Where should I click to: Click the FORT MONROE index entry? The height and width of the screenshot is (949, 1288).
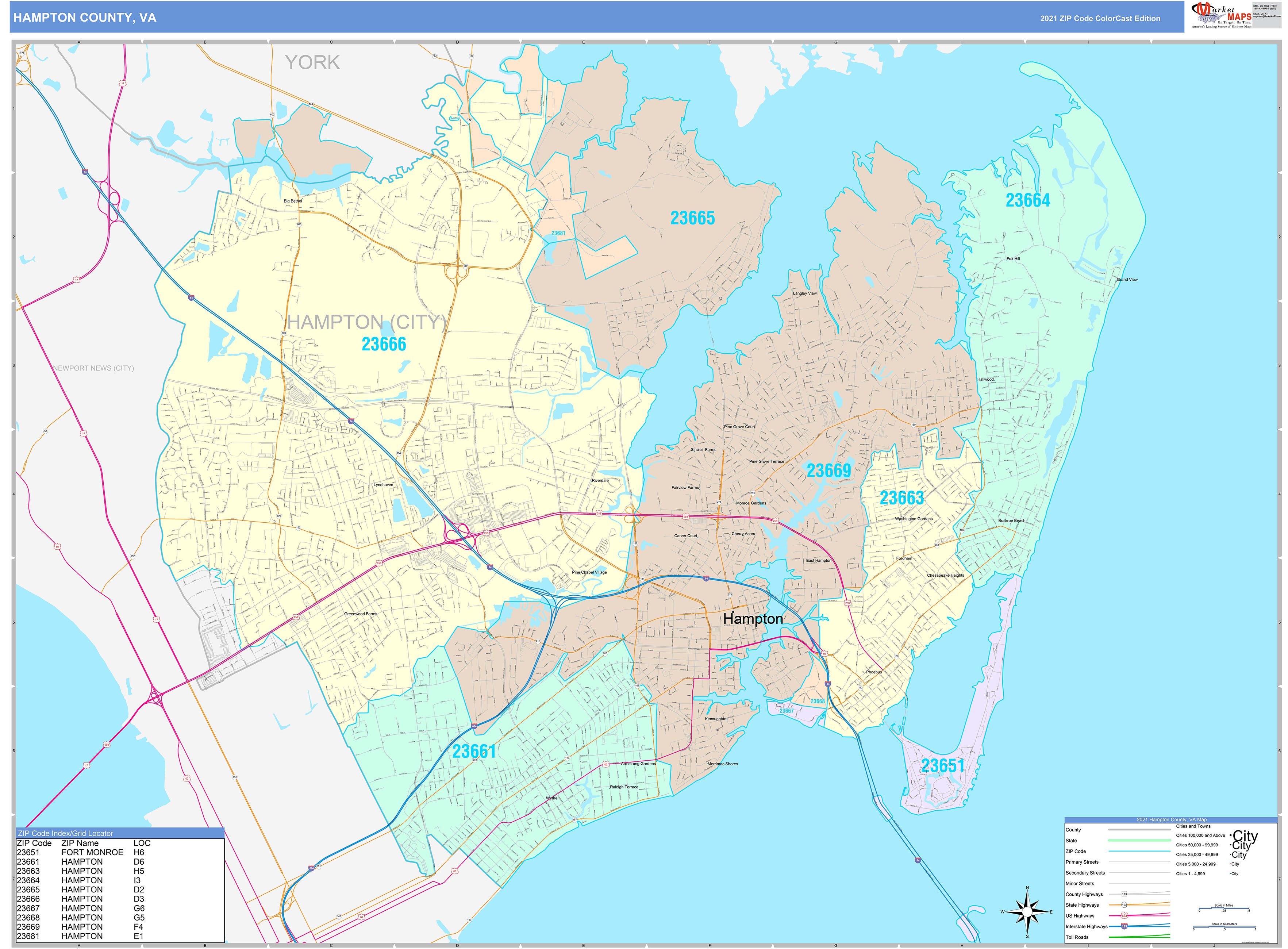point(92,853)
